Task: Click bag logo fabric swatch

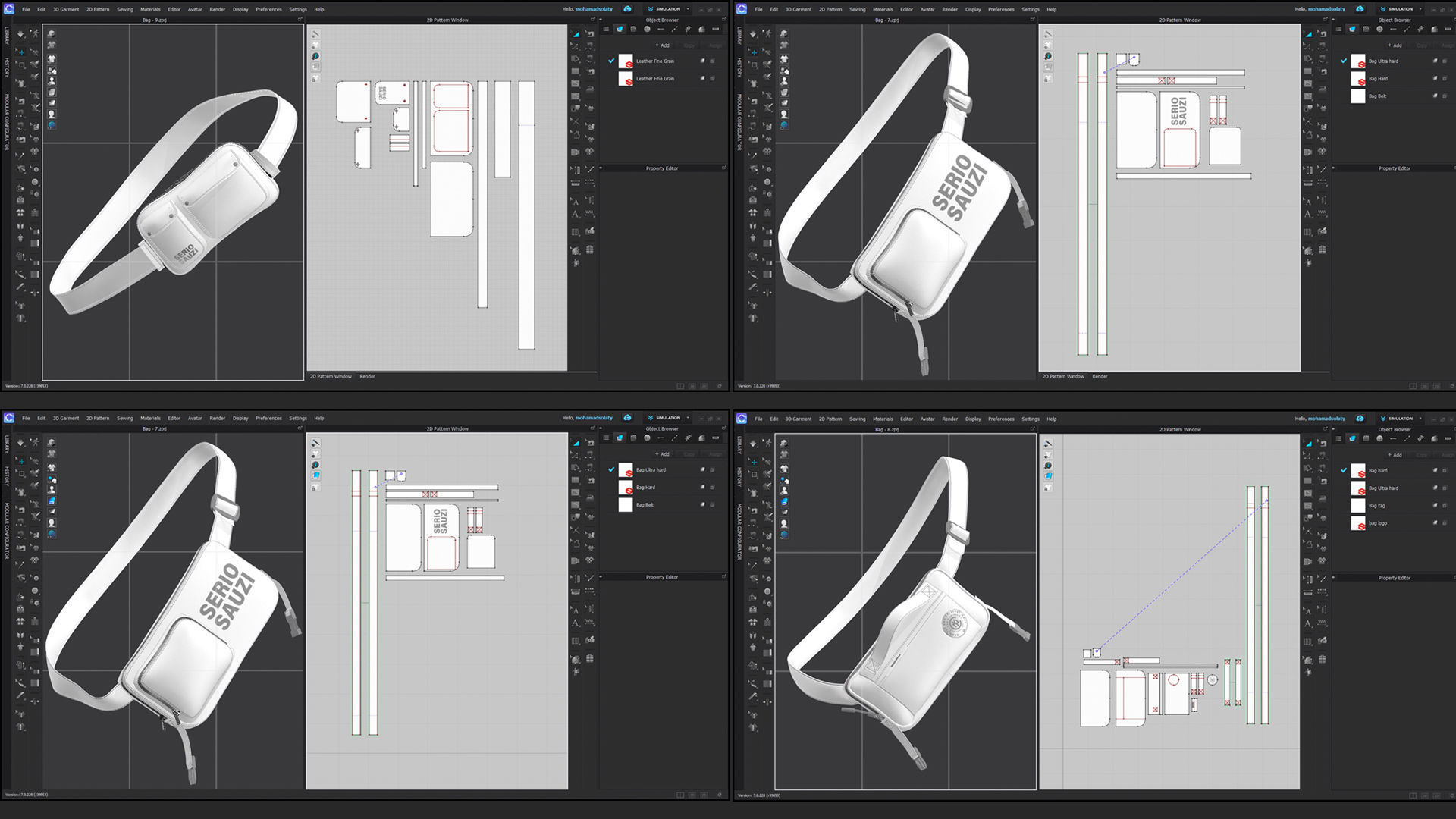Action: click(1358, 522)
